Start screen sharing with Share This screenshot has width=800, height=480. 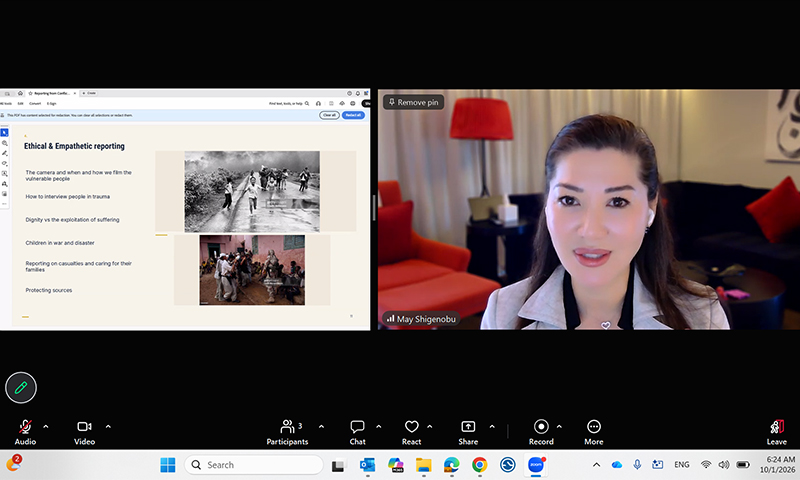click(x=468, y=432)
